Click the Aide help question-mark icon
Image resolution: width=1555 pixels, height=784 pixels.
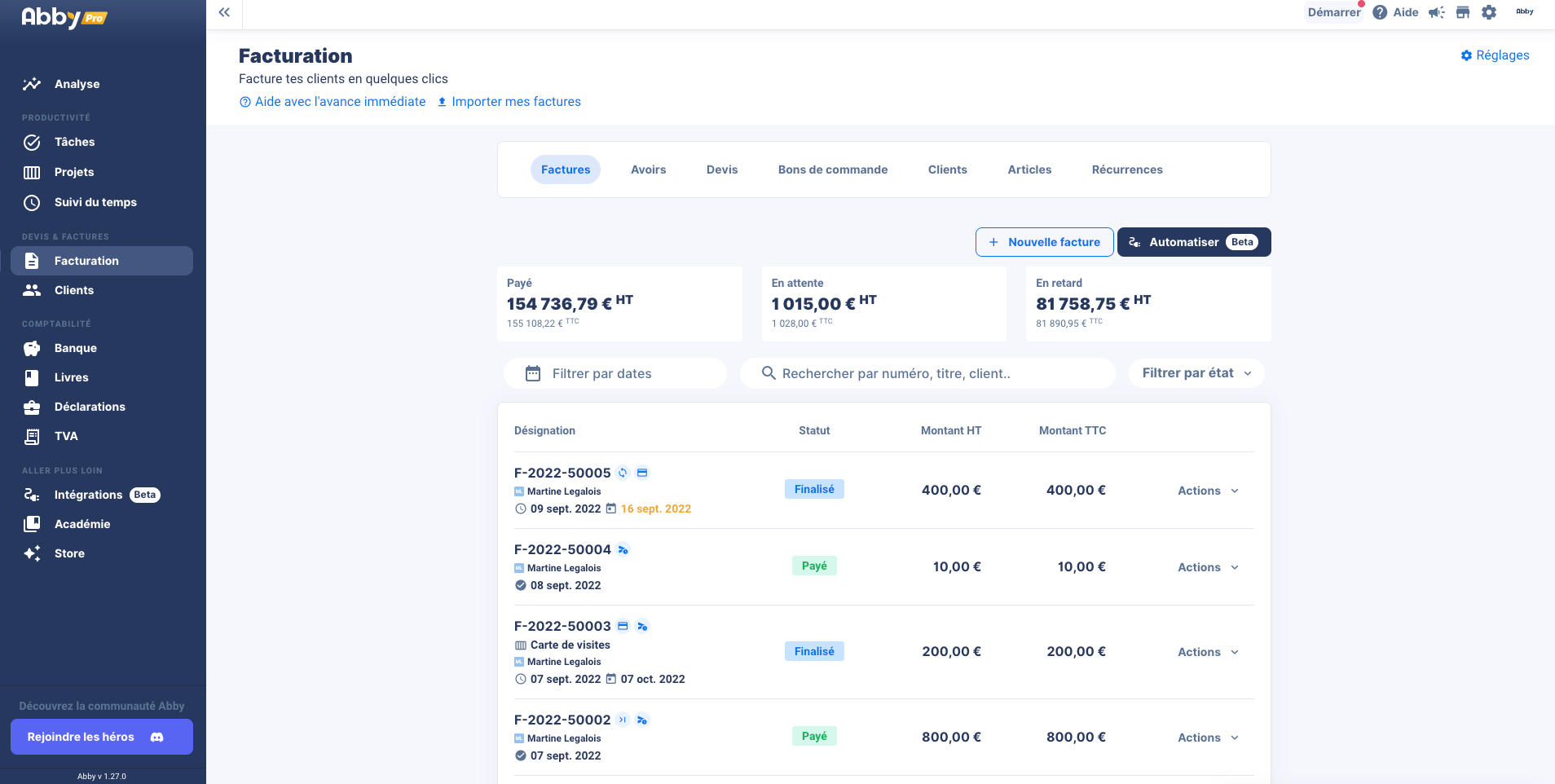(x=1380, y=12)
